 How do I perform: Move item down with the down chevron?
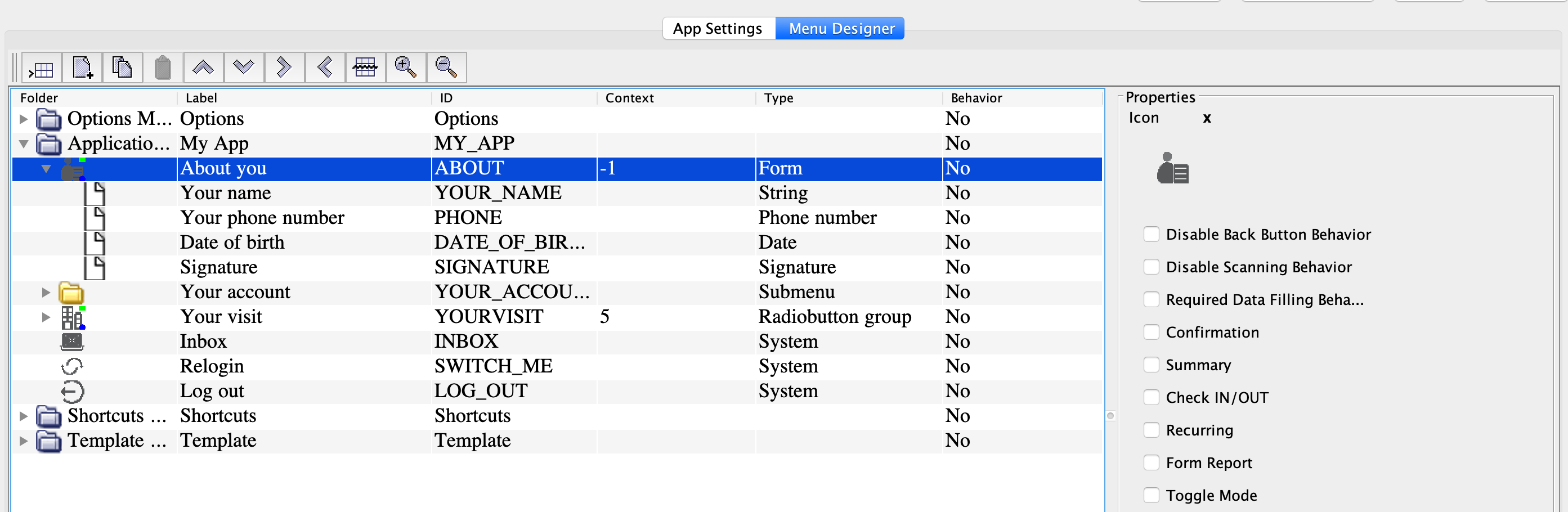coord(244,68)
